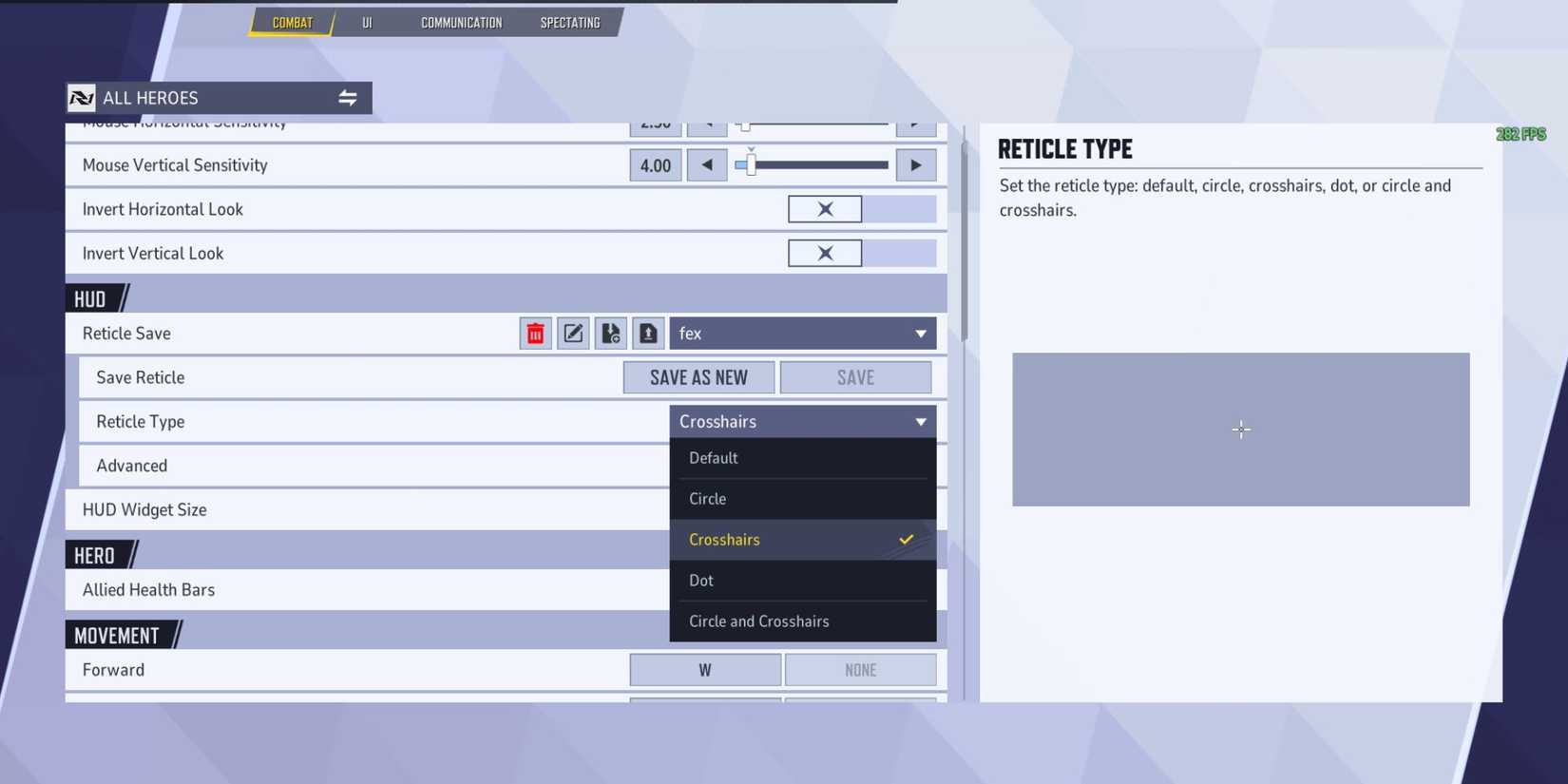This screenshot has height=784, width=1568.
Task: Click the NONE secondary Forward keybind
Action: tap(860, 670)
